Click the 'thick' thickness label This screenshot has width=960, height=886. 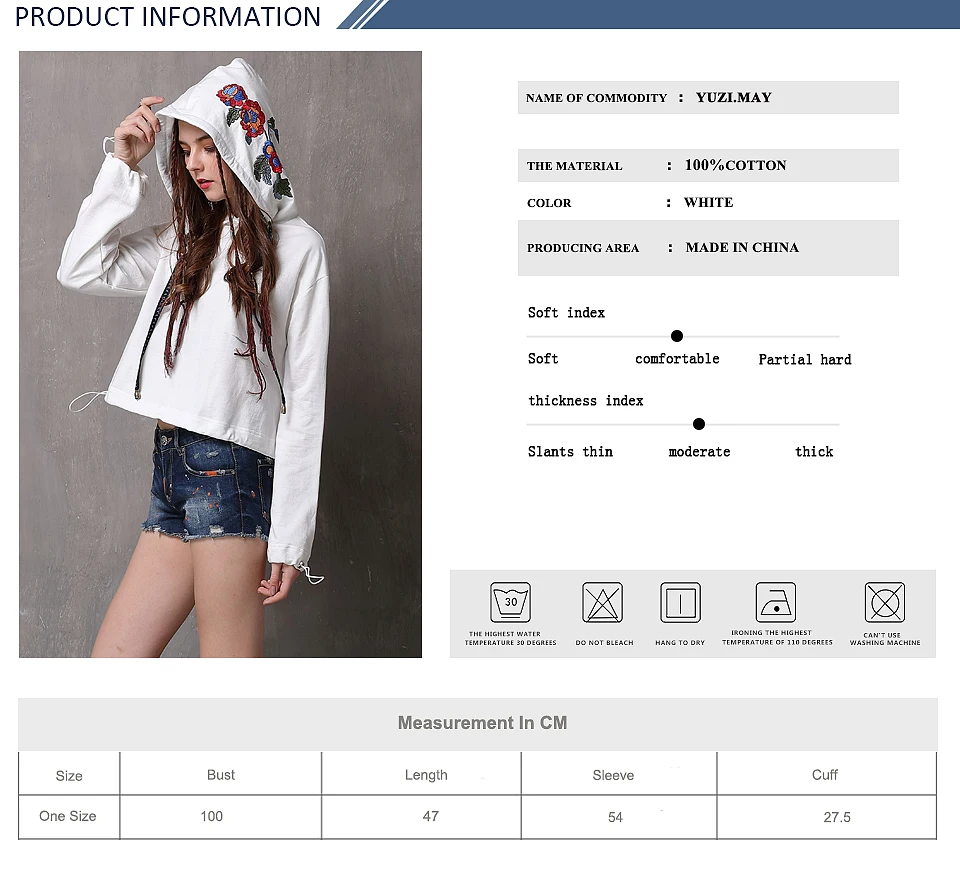814,452
